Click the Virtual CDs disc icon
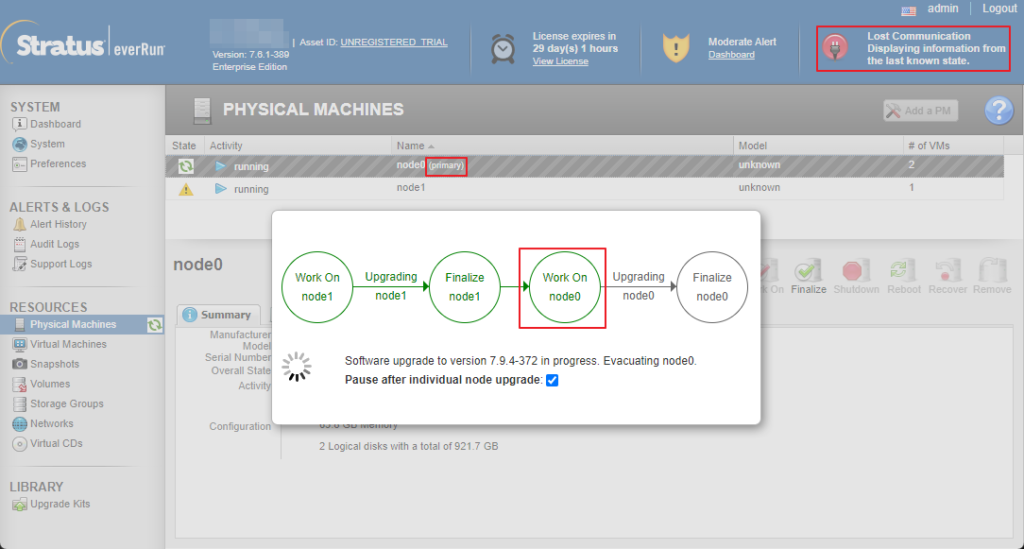Screen dimensions: 1024x549 tap(20, 444)
